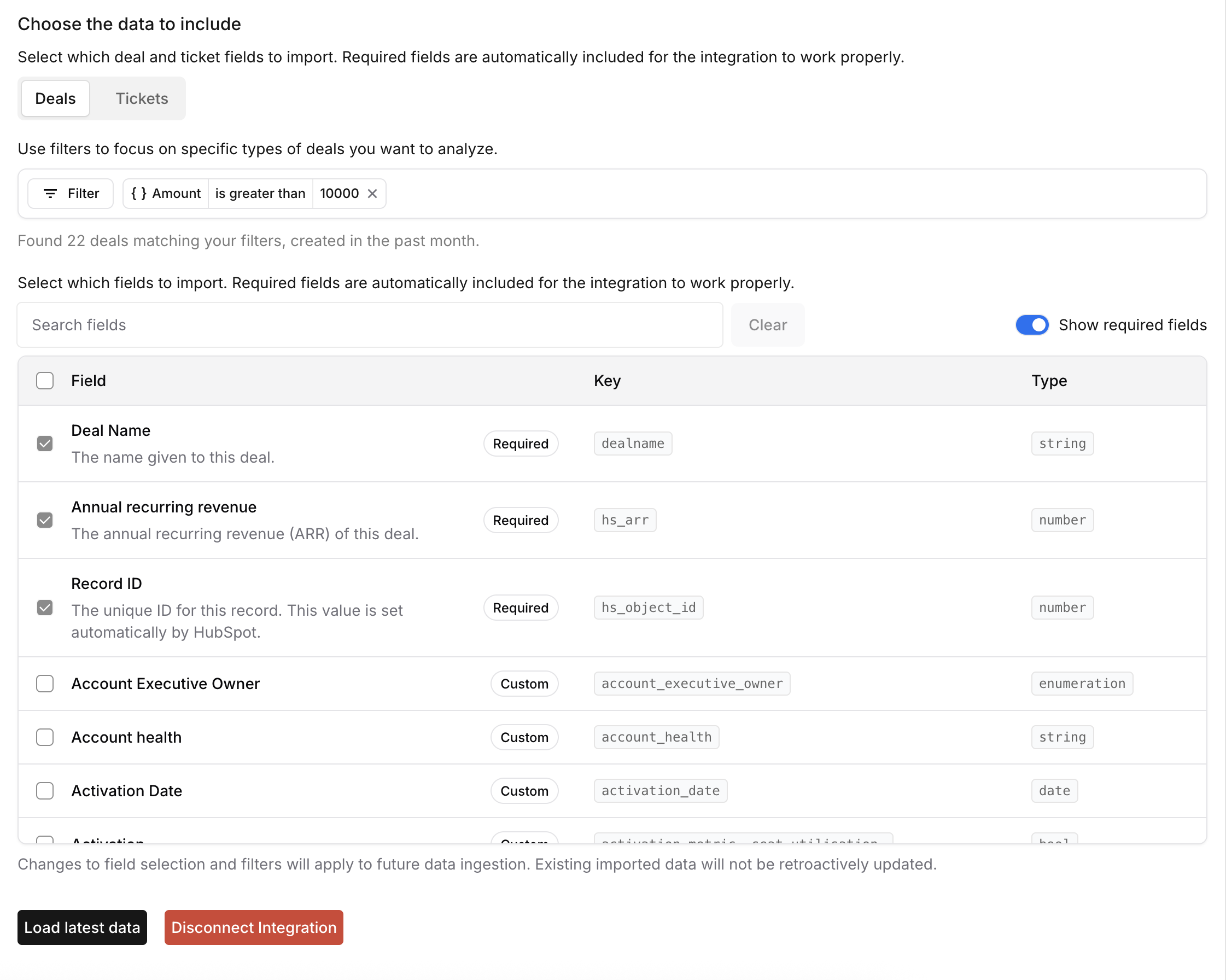Click the Account Executive Owner field name

point(165,684)
